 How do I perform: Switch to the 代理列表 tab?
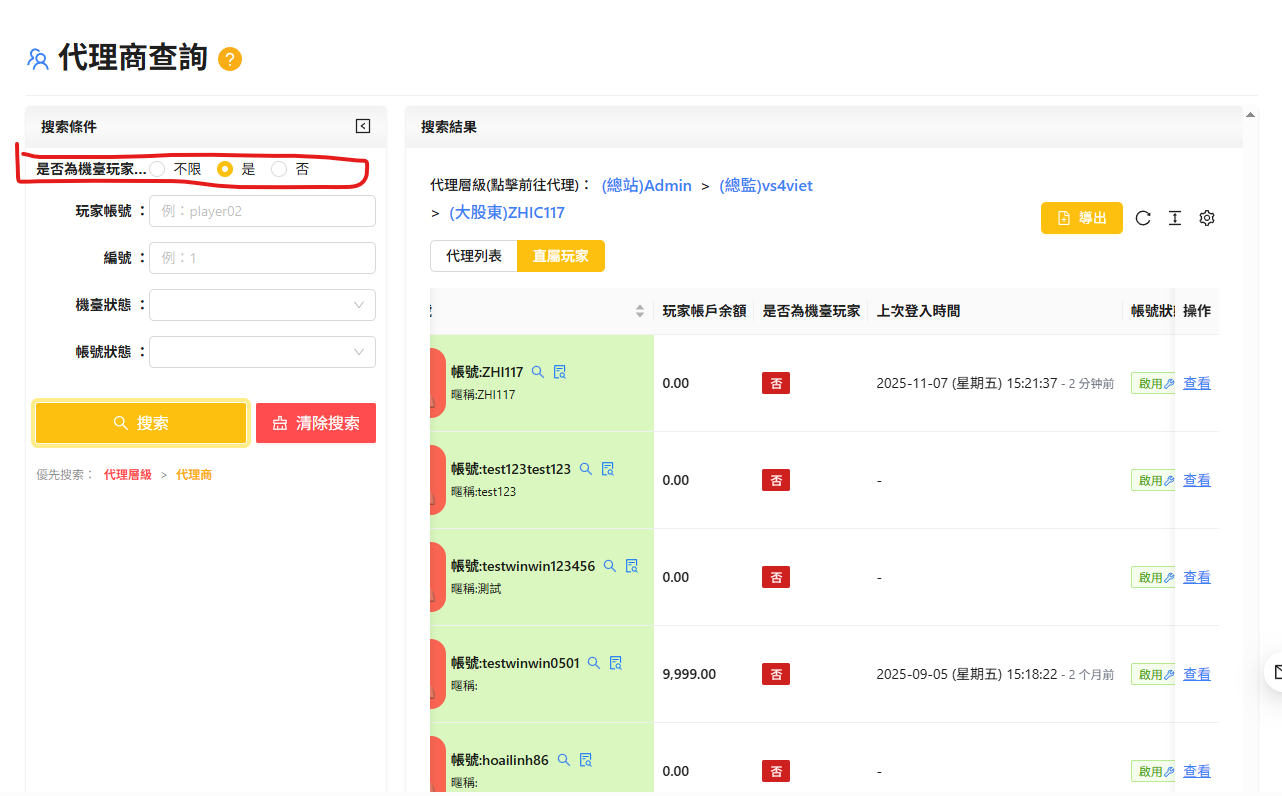[x=473, y=256]
